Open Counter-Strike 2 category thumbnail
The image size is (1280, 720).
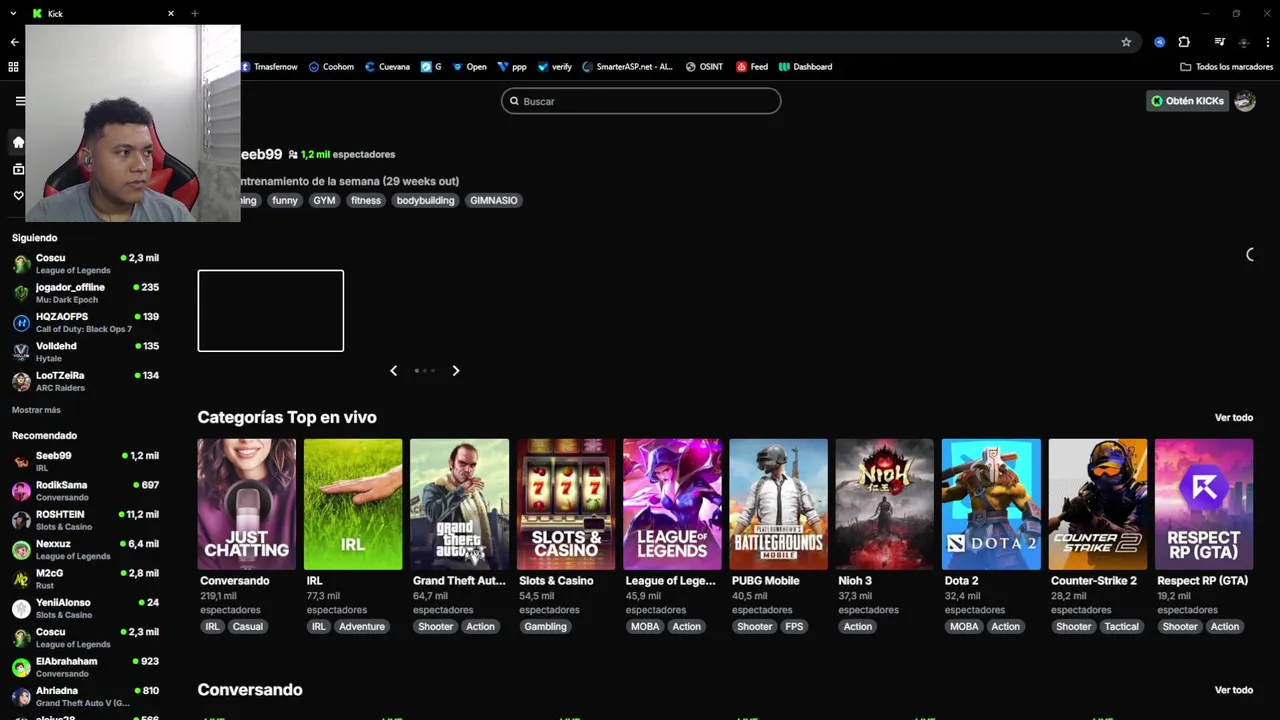click(x=1098, y=504)
